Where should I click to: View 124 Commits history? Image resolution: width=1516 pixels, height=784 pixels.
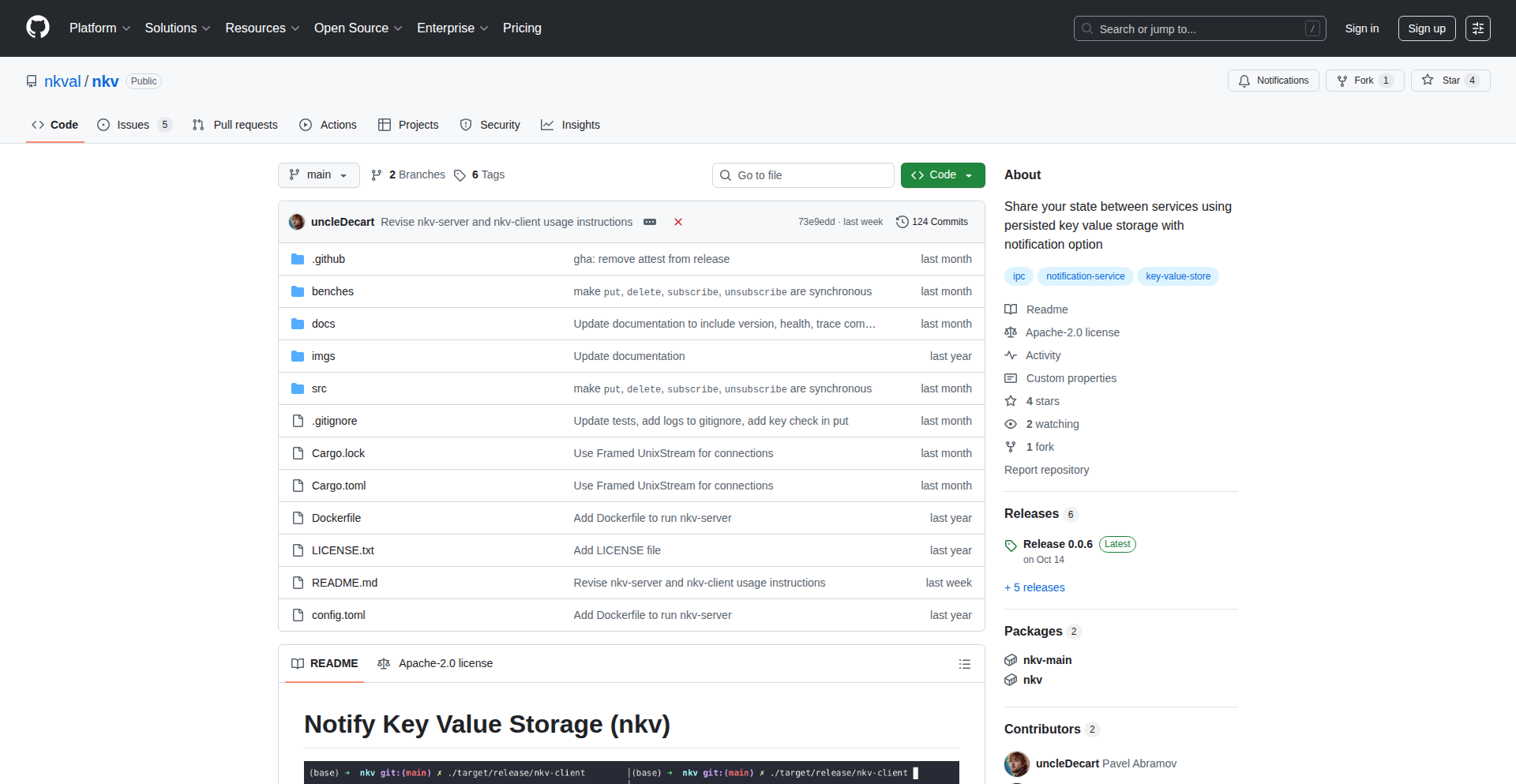[x=932, y=222]
